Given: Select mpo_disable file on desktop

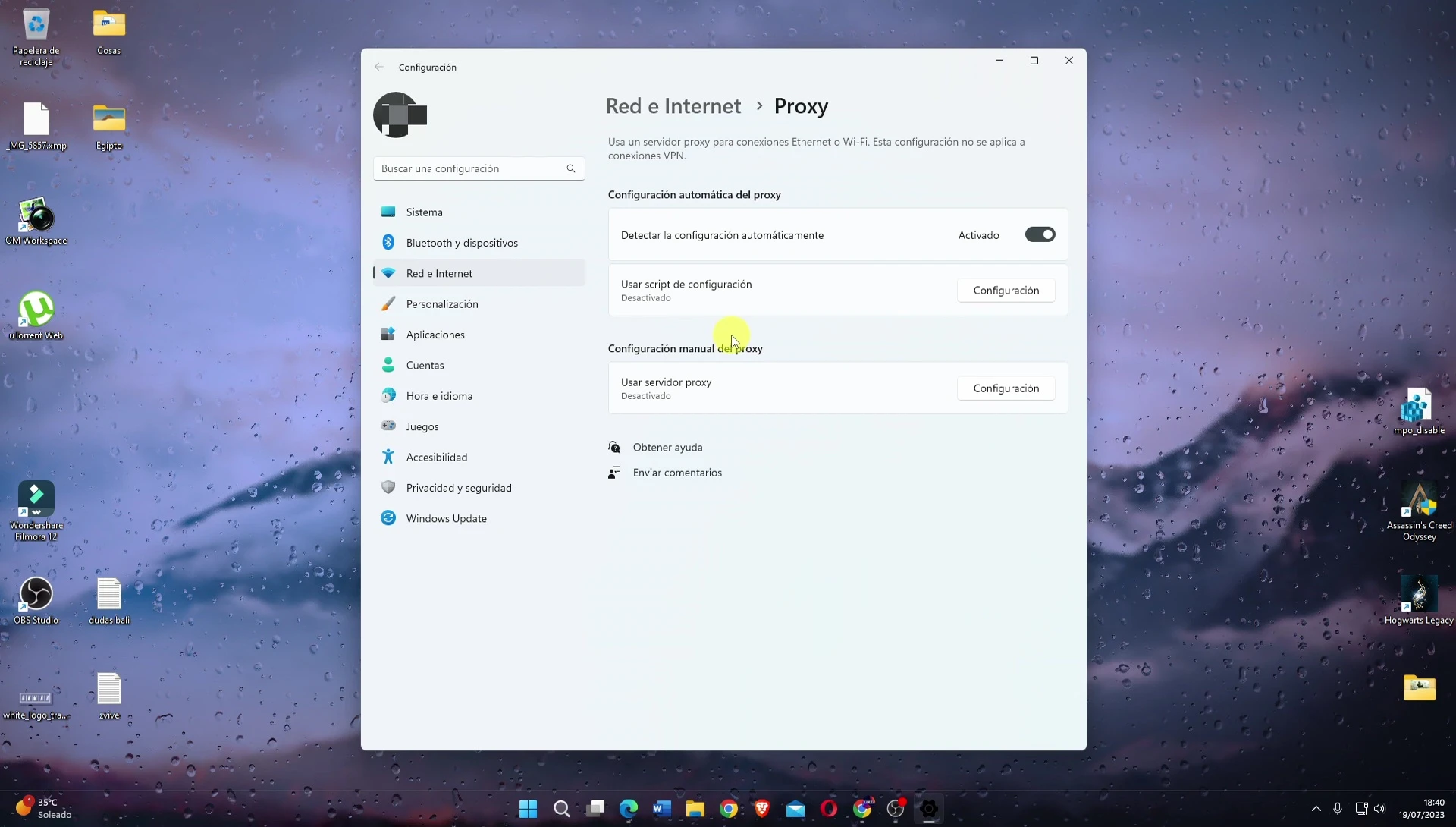Looking at the screenshot, I should click(x=1419, y=411).
